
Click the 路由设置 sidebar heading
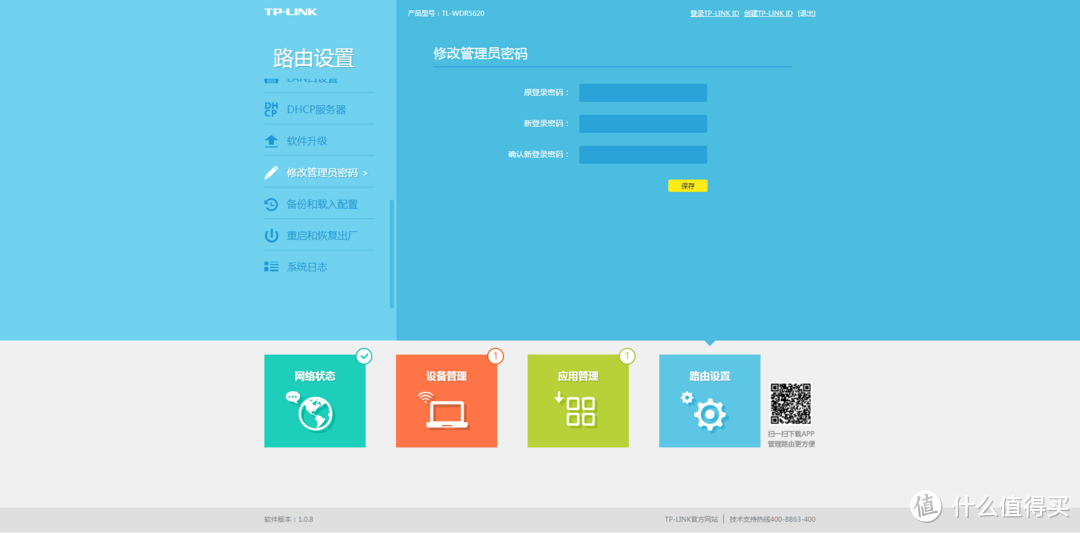pos(314,59)
